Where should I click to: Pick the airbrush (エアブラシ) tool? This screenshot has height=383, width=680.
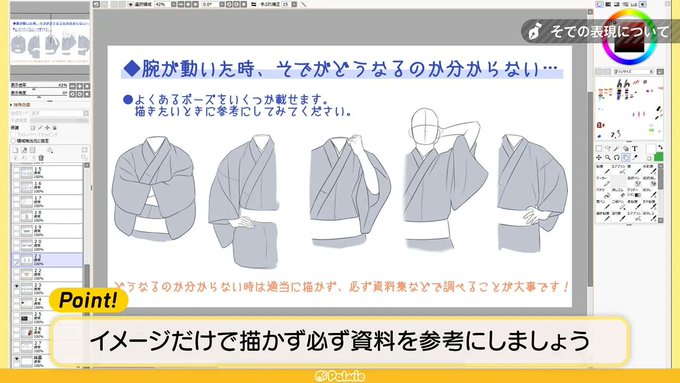coord(618,168)
